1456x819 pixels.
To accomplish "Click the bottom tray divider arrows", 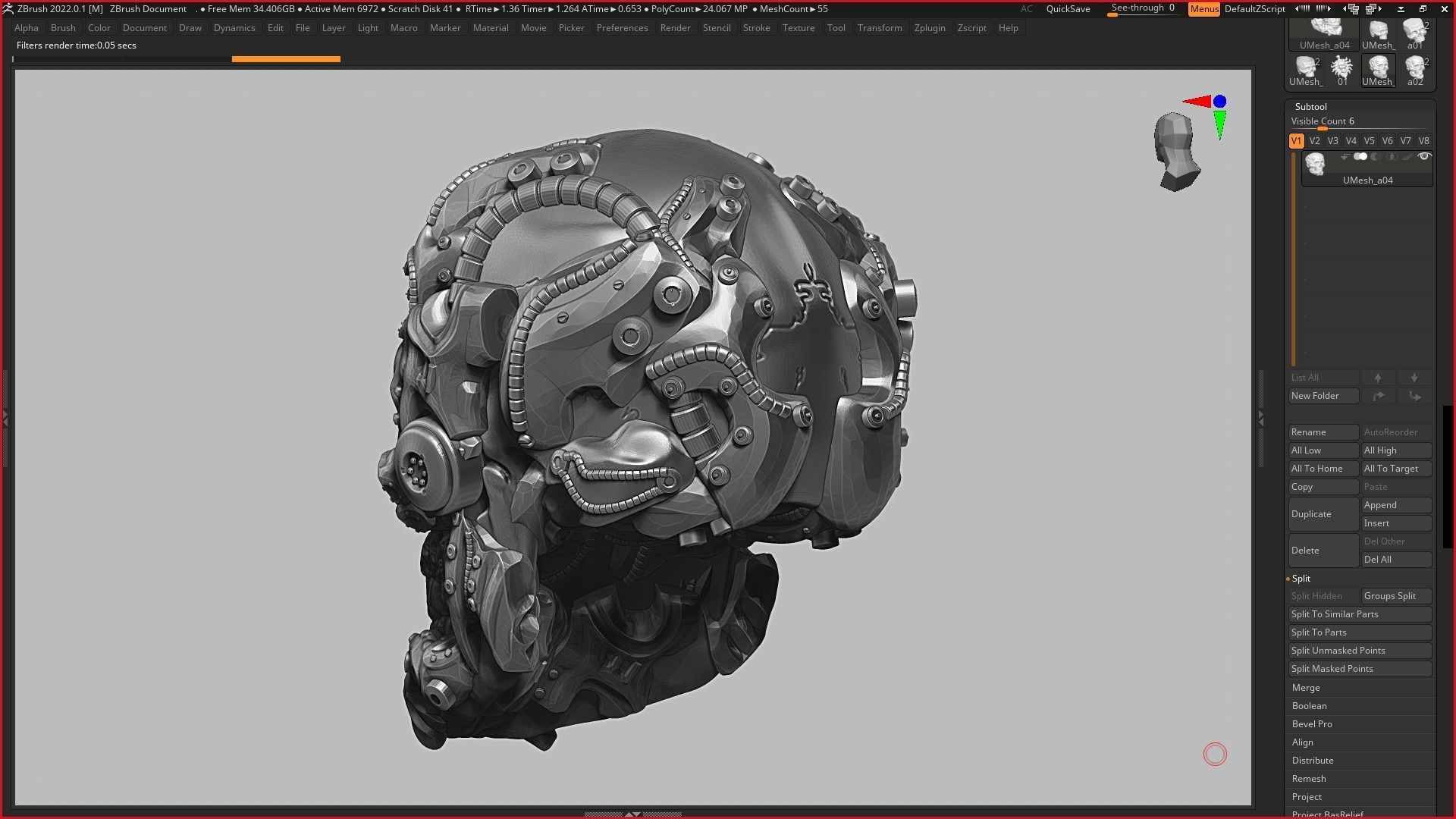I will (x=632, y=814).
